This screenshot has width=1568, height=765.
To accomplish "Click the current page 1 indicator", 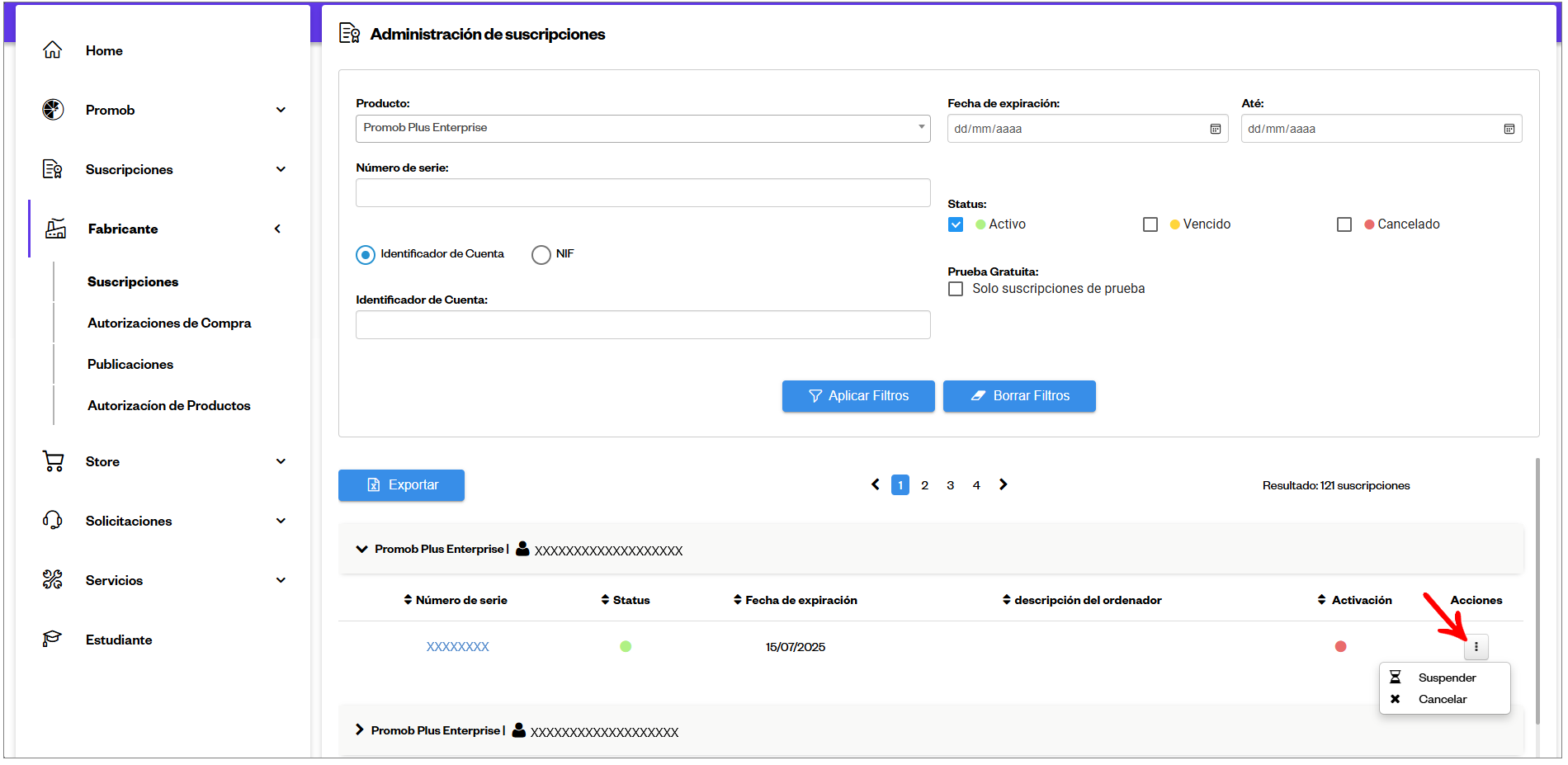I will (900, 485).
